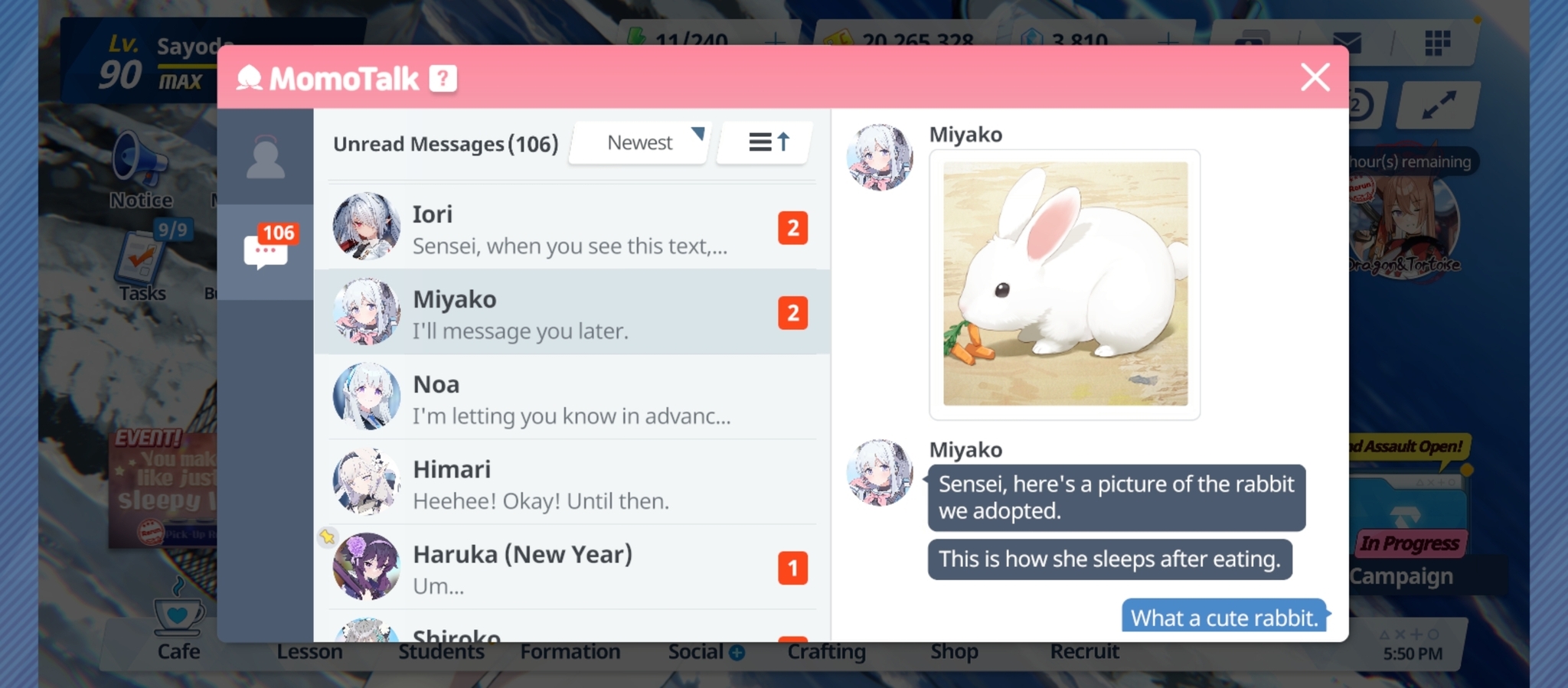The width and height of the screenshot is (1568, 688).
Task: Open the grid menu icon at top right
Action: [x=1437, y=43]
